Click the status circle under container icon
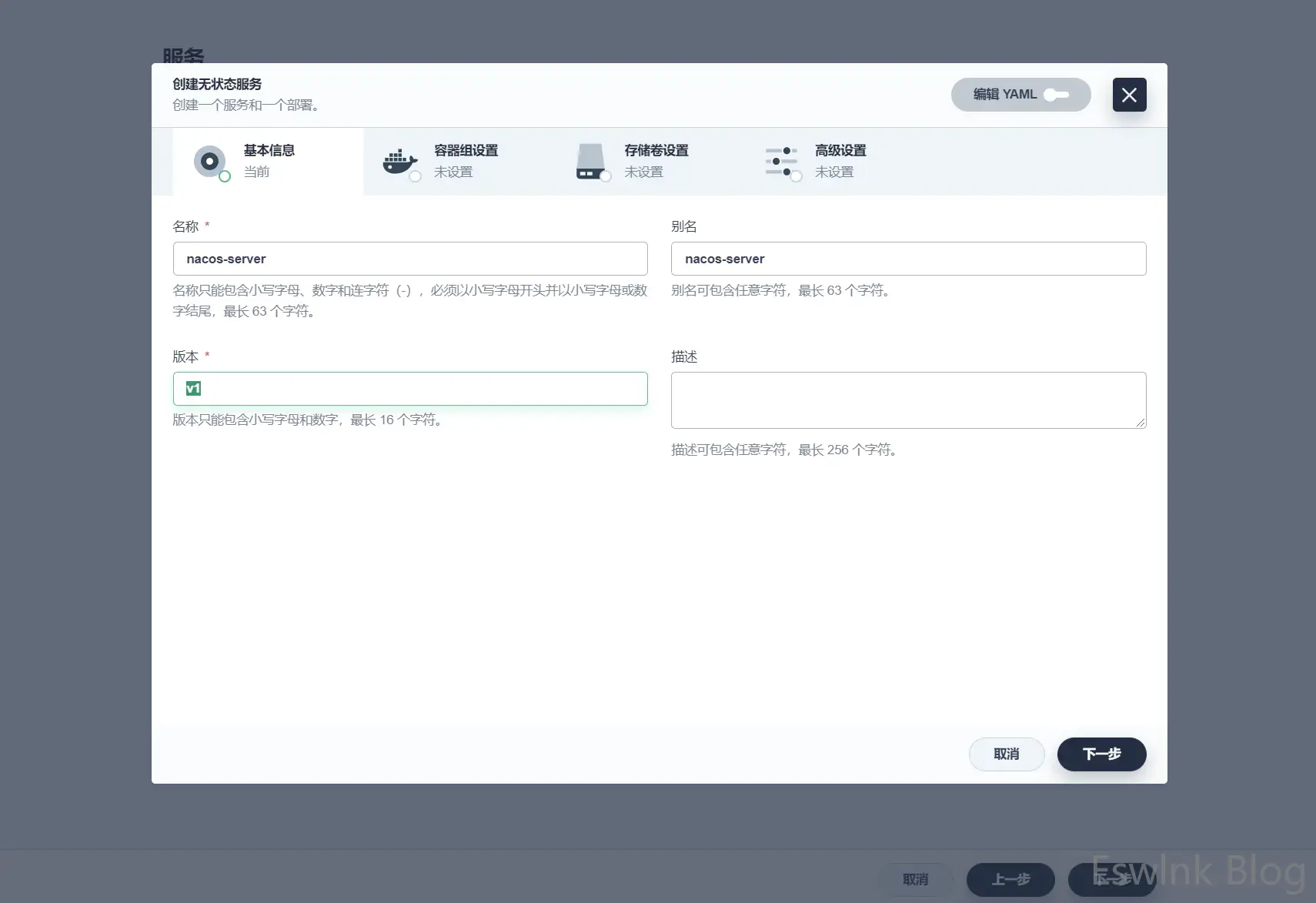Screen dimensions: 1316x903 coord(416,176)
